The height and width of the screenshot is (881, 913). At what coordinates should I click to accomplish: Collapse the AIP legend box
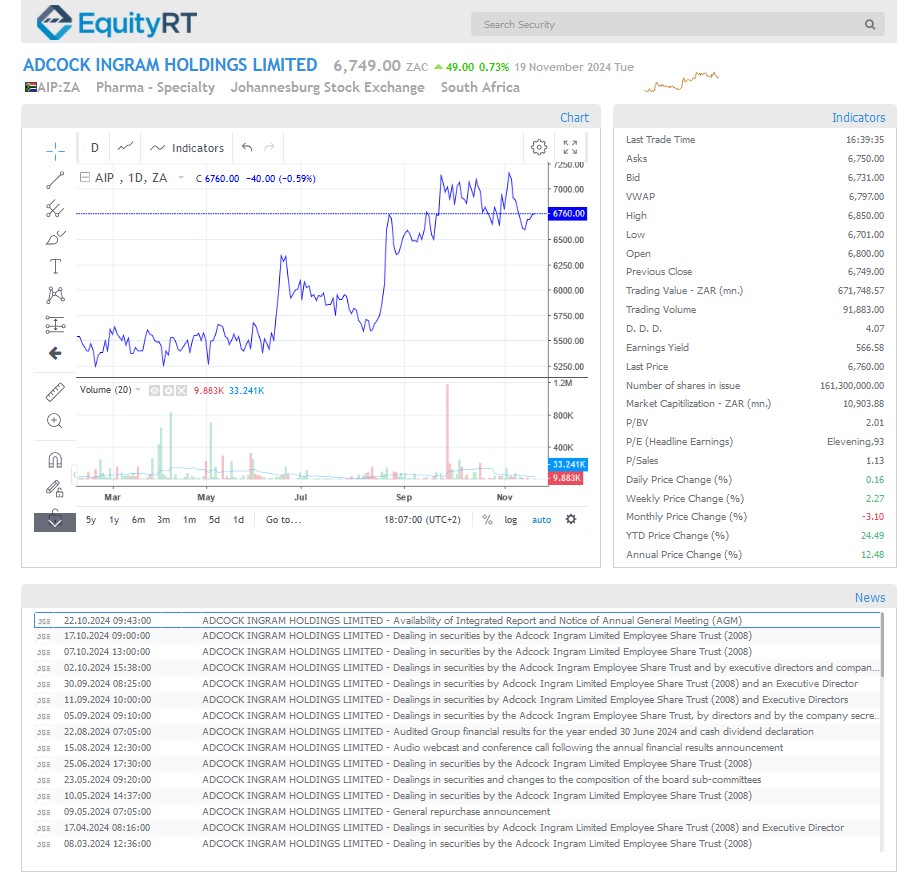point(85,178)
